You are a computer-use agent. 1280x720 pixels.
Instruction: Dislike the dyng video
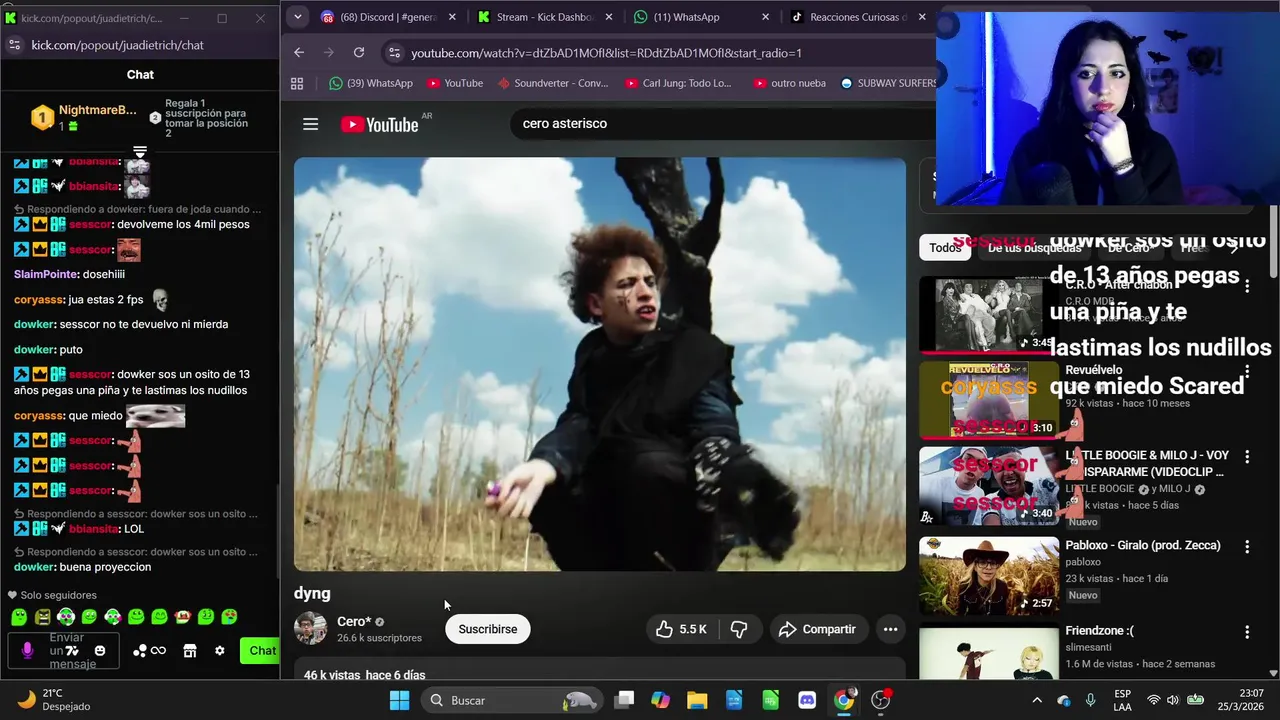pos(739,629)
